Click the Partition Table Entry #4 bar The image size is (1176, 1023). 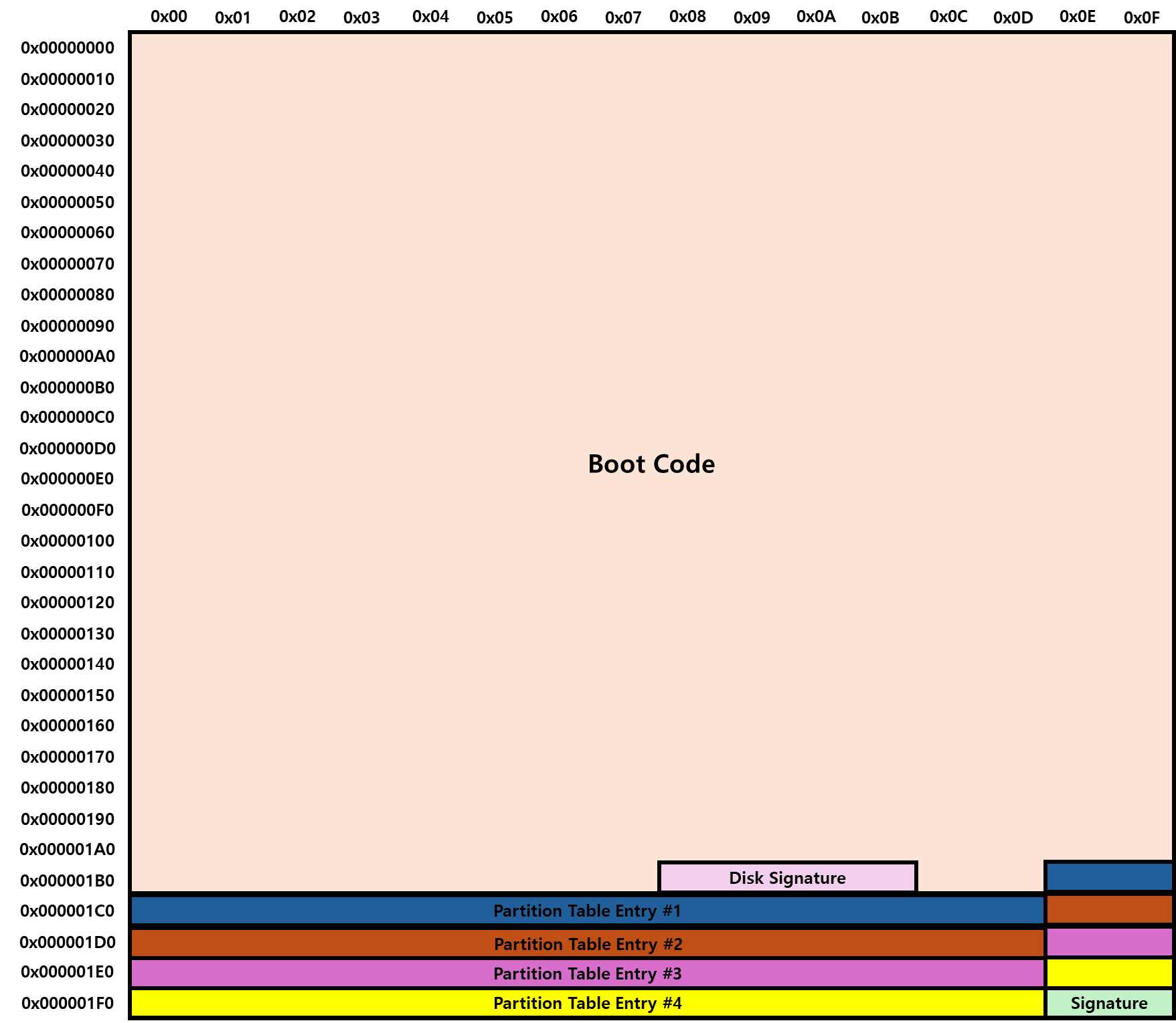tap(587, 1003)
